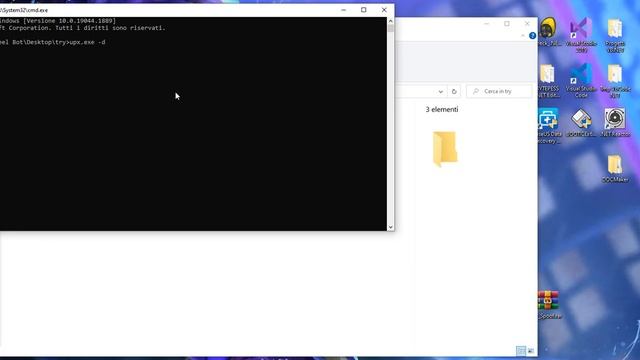Viewport: 640px width, 360px height.
Task: Click the cmd vertical scrollbar thumb
Action: pos(391,28)
